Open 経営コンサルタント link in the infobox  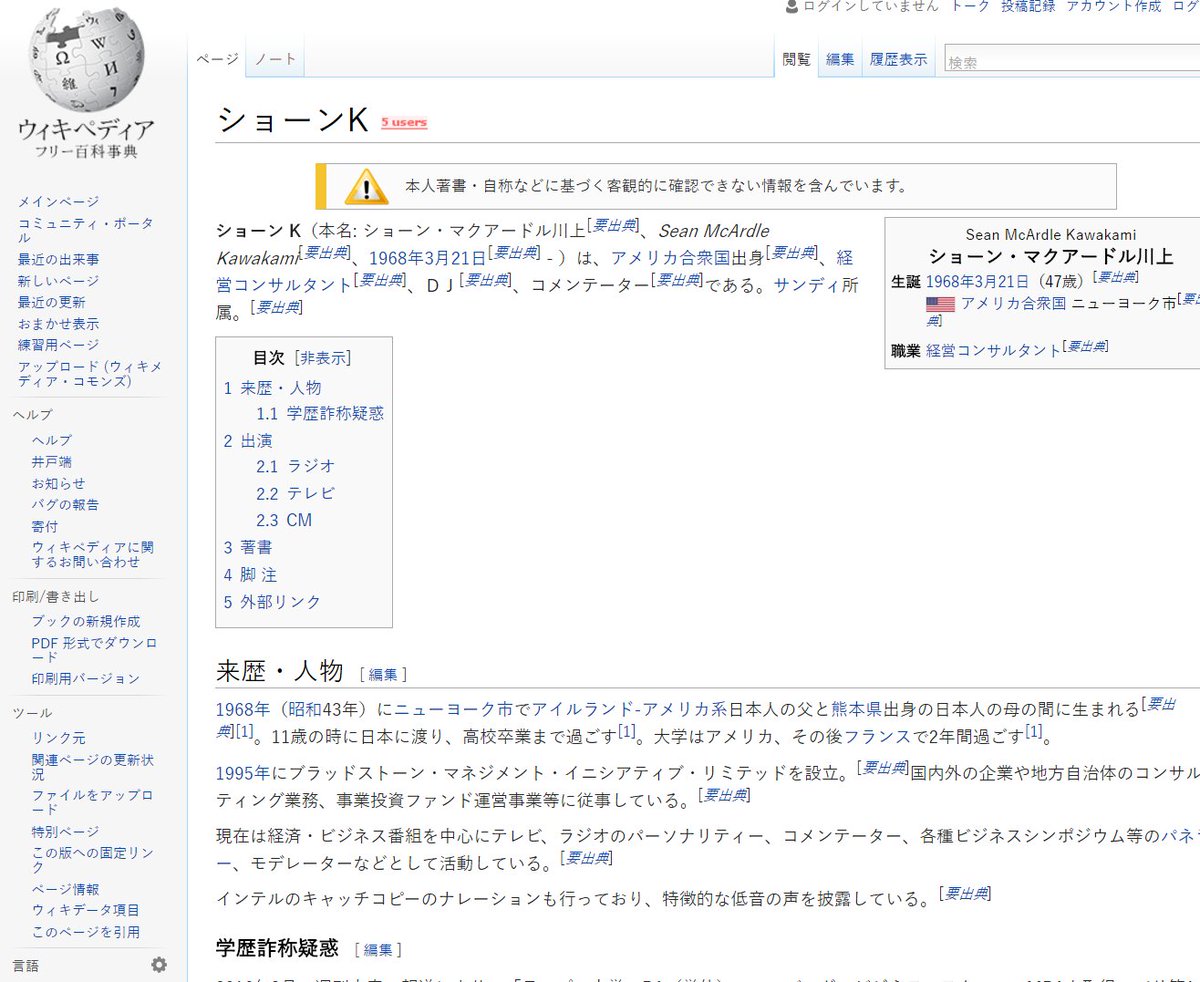pos(993,351)
